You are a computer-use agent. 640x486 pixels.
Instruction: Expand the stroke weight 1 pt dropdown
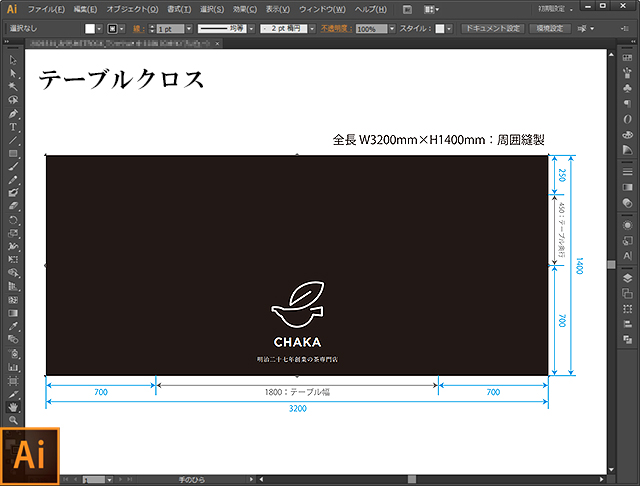click(x=190, y=29)
